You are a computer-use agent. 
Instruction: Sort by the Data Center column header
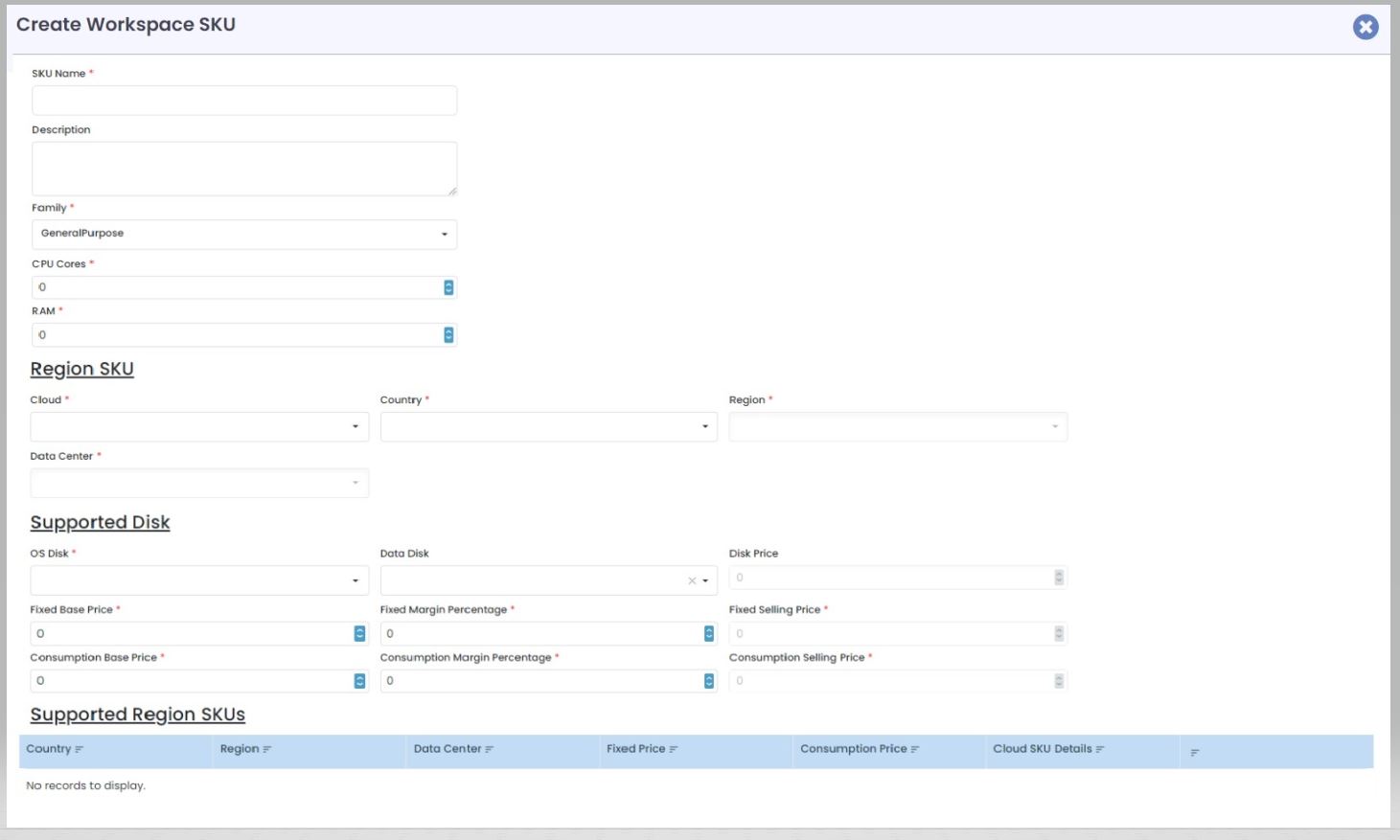point(448,749)
